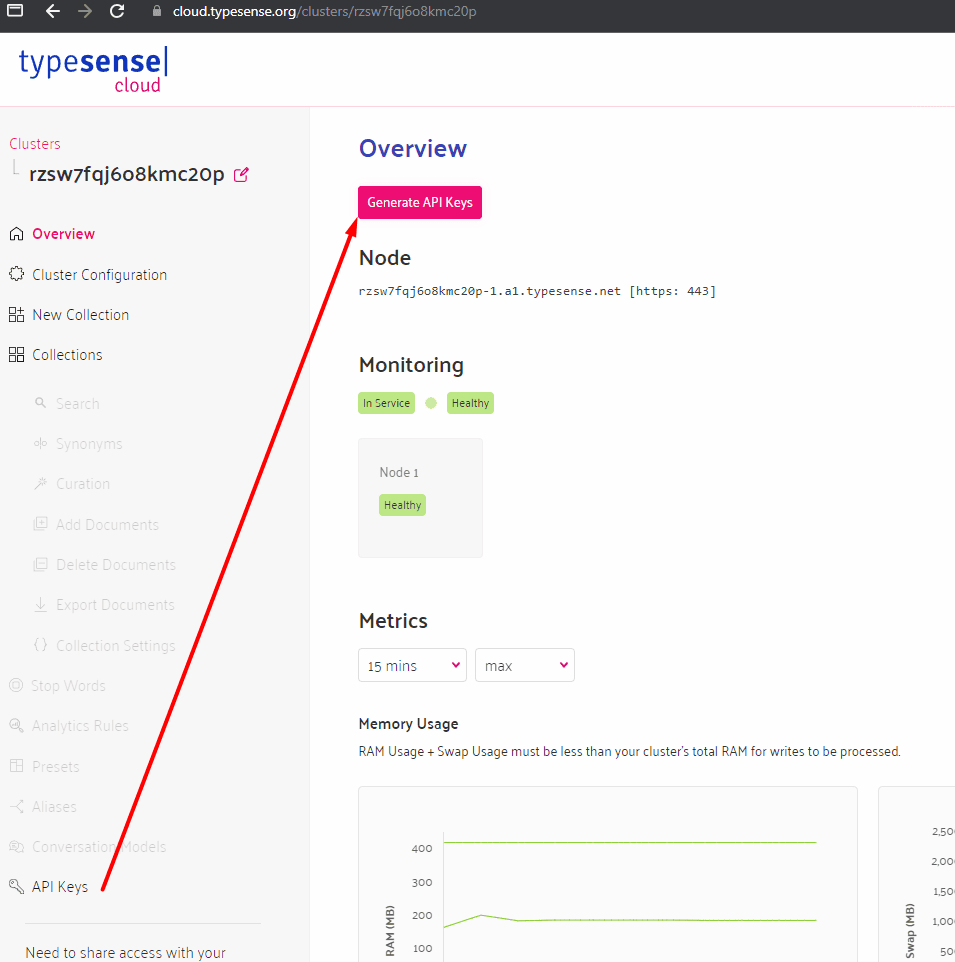Click the Synonyms icon in sidebar
The width and height of the screenshot is (955, 962).
pos(40,444)
